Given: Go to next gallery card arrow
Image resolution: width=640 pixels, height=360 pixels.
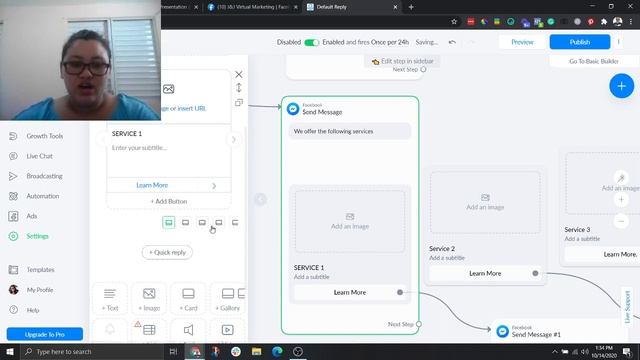Looking at the screenshot, I should (x=233, y=140).
